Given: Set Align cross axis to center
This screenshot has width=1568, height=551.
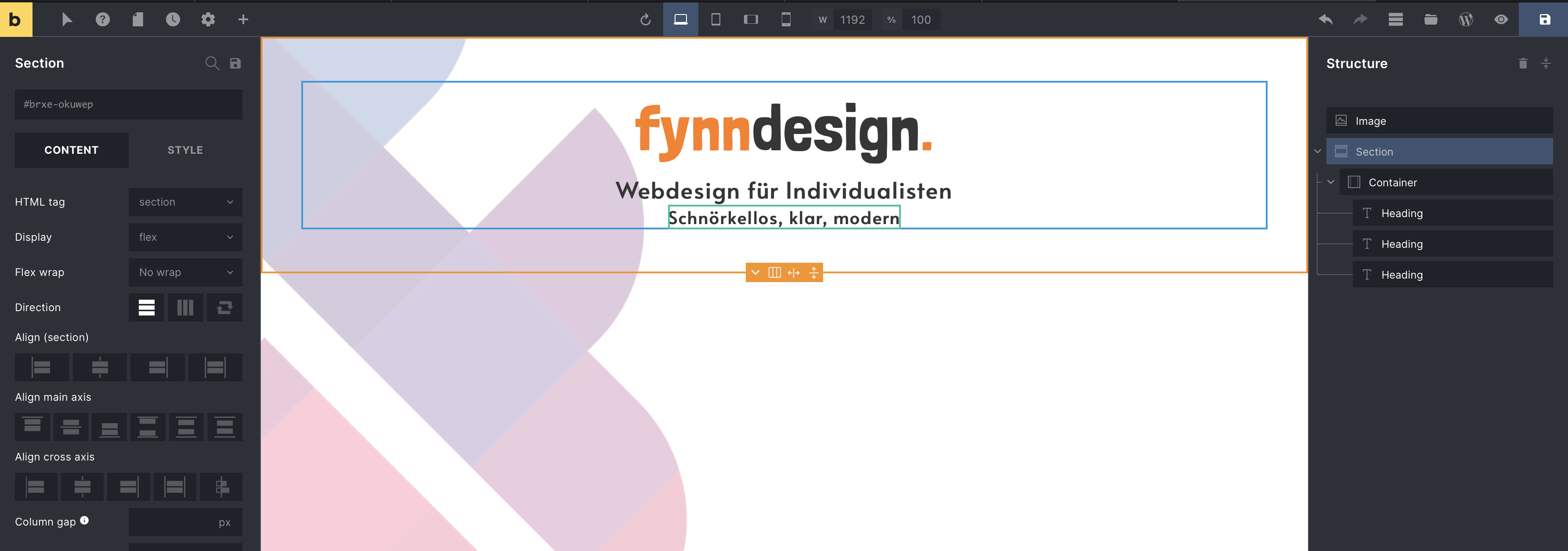Looking at the screenshot, I should [82, 486].
